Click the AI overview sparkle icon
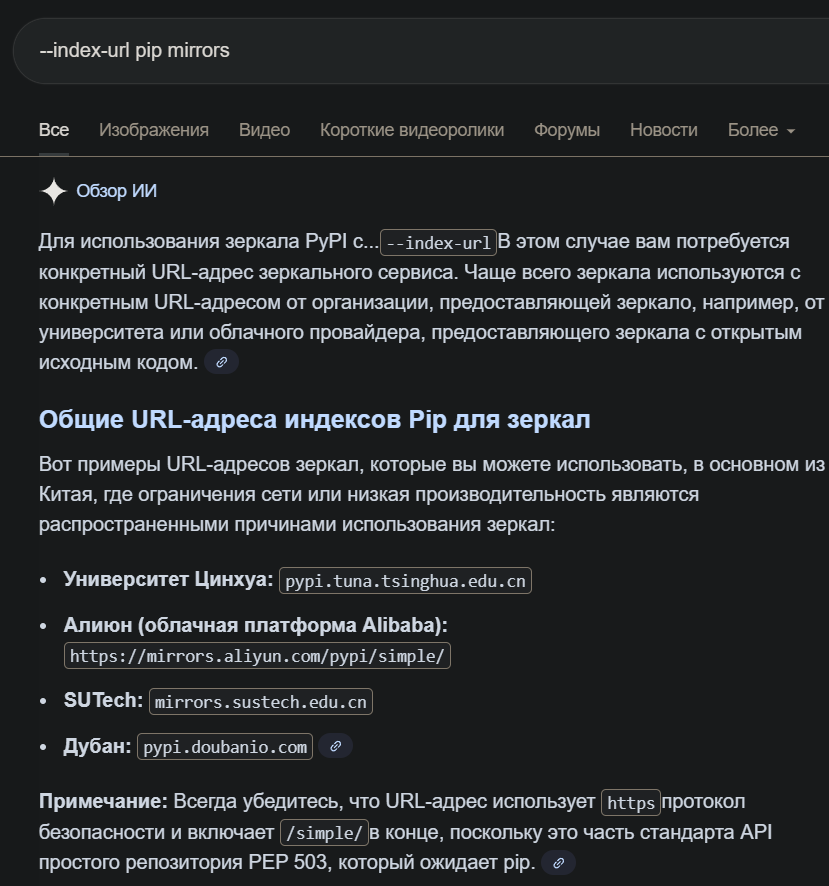This screenshot has height=886, width=829. click(53, 191)
